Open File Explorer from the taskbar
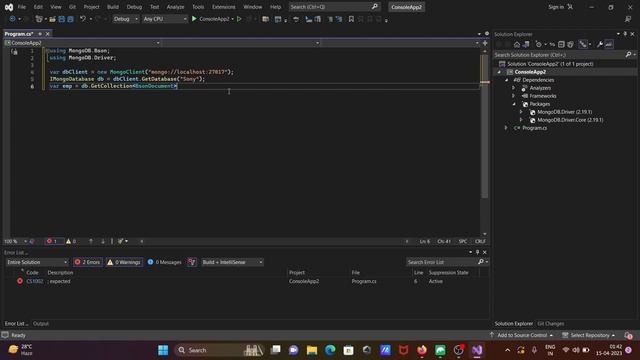 coord(312,350)
